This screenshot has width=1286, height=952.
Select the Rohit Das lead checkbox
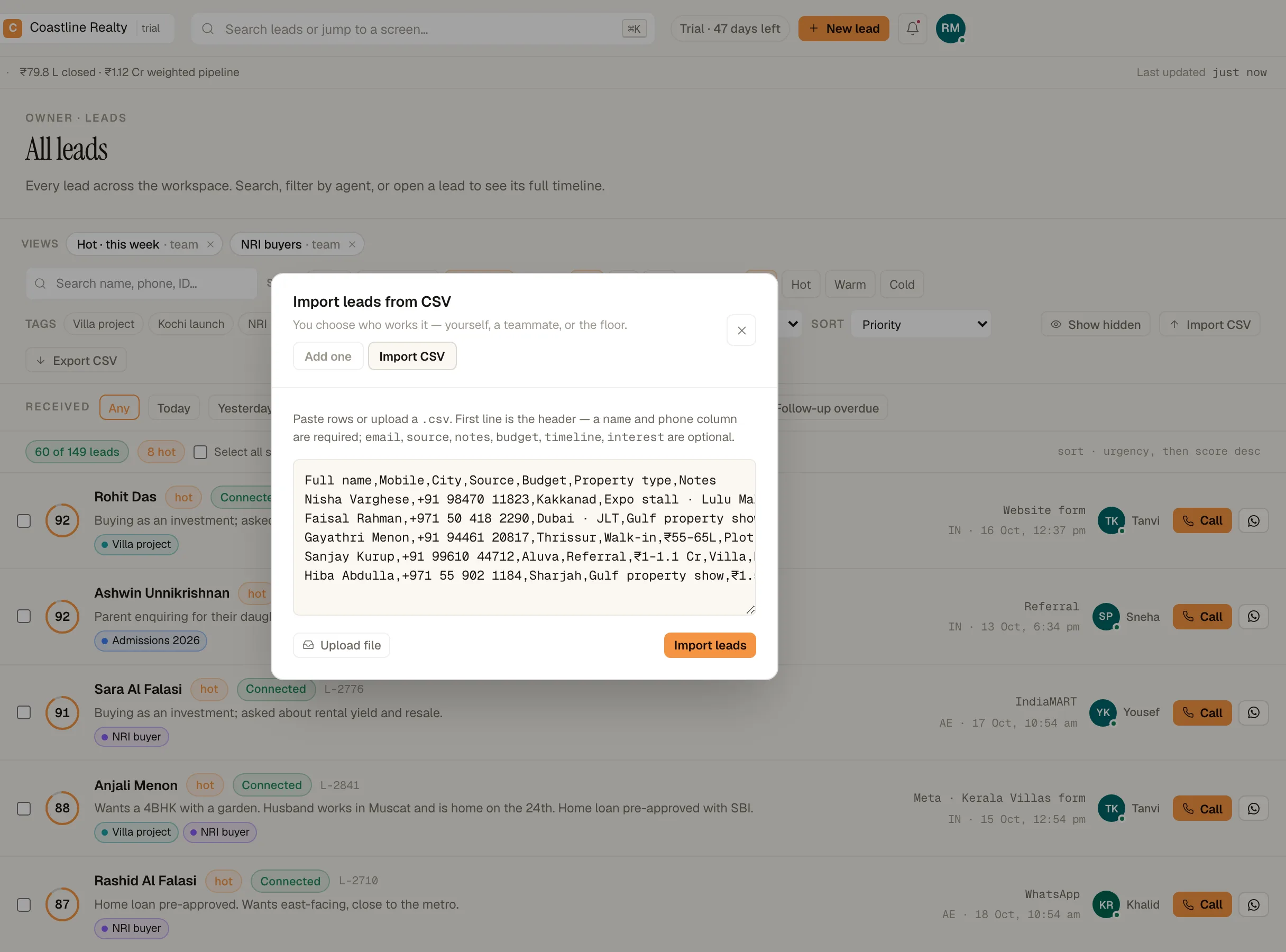[x=24, y=521]
